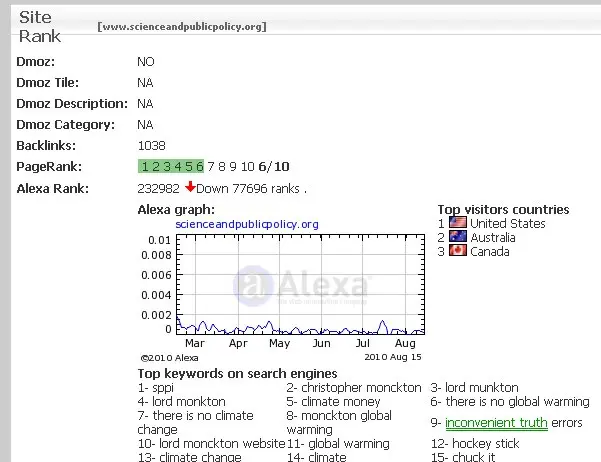Image resolution: width=601 pixels, height=462 pixels.
Task: Click the backlinks count 1038
Action: (151, 146)
